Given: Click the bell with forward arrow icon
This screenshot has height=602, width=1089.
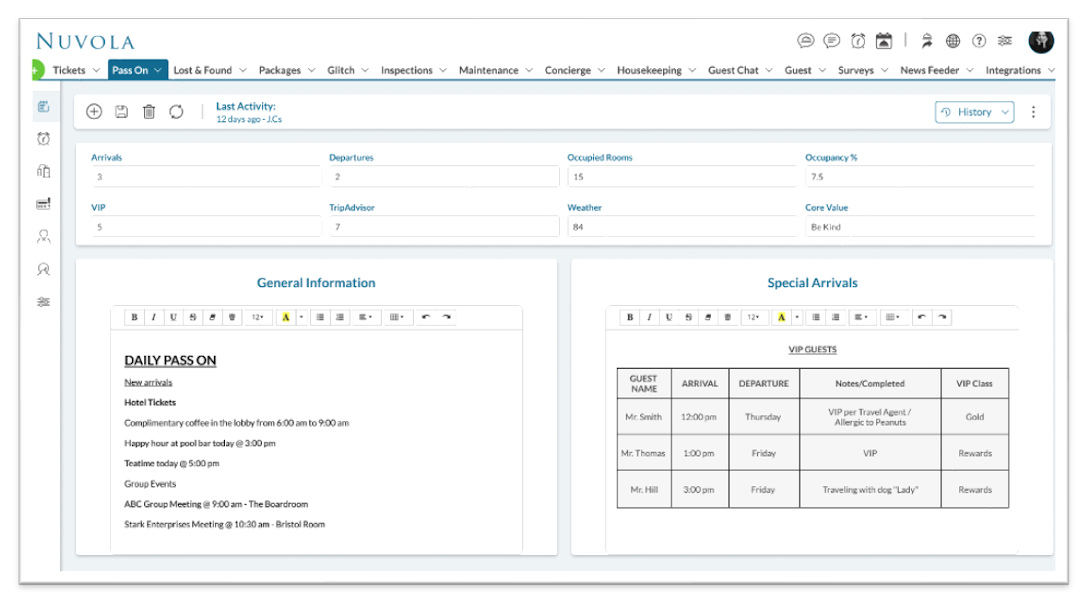Looking at the screenshot, I should [x=926, y=41].
